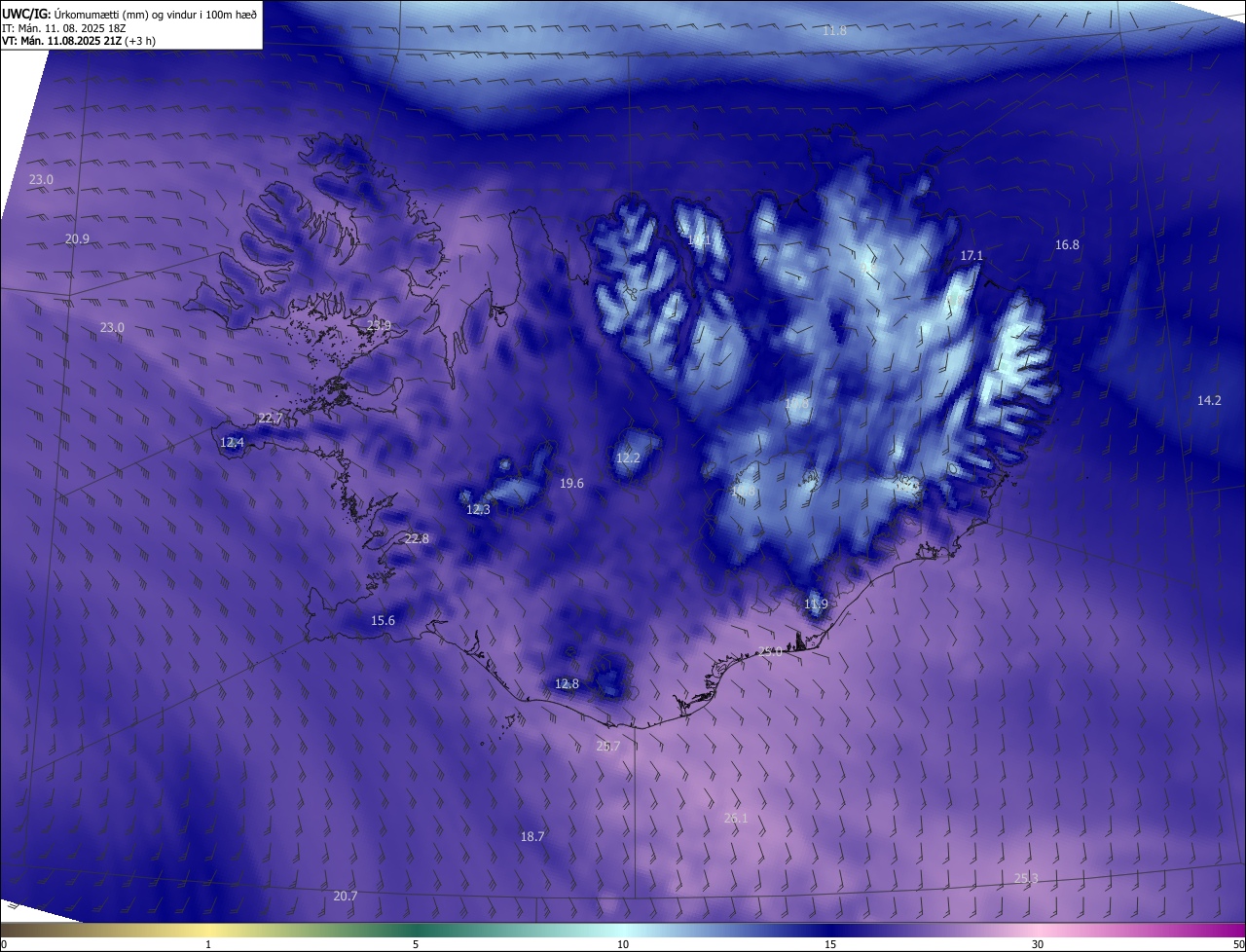Image resolution: width=1246 pixels, height=952 pixels.
Task: Click the 14.2 value label
Action: (x=1209, y=401)
